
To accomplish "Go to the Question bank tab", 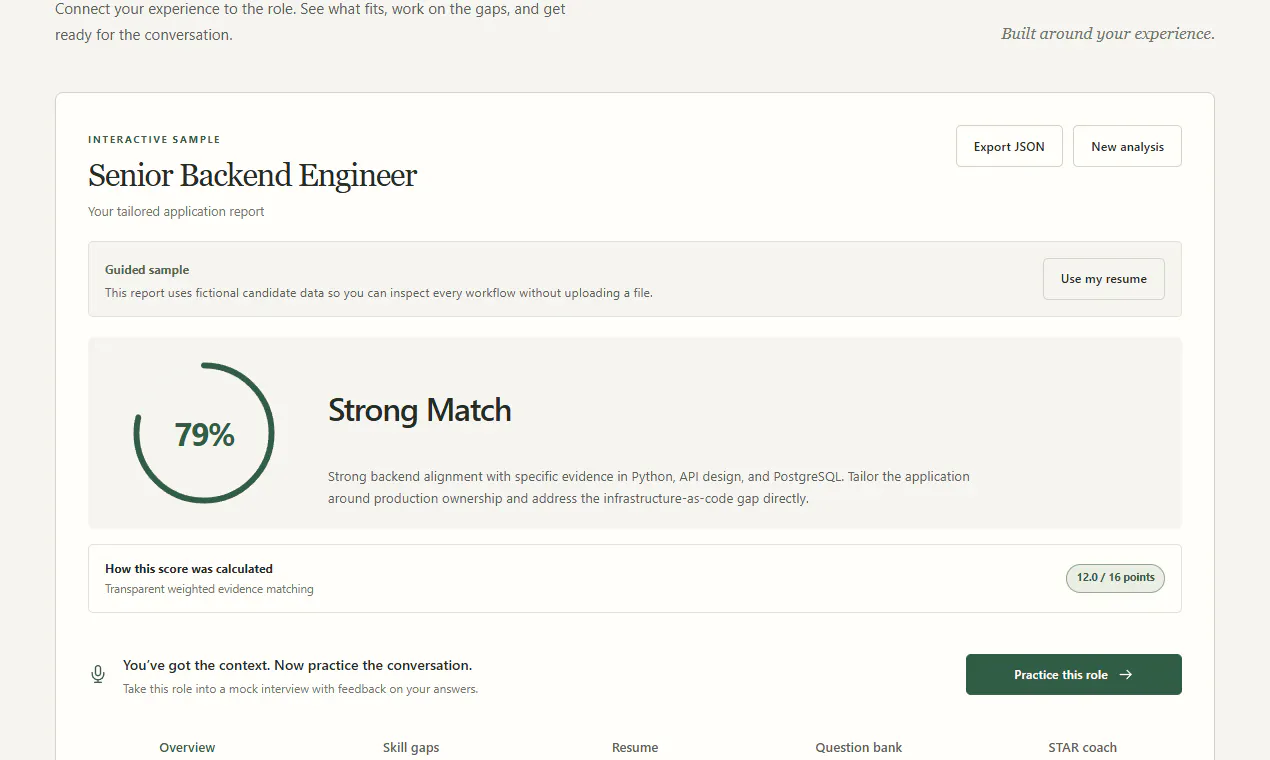I will click(859, 747).
